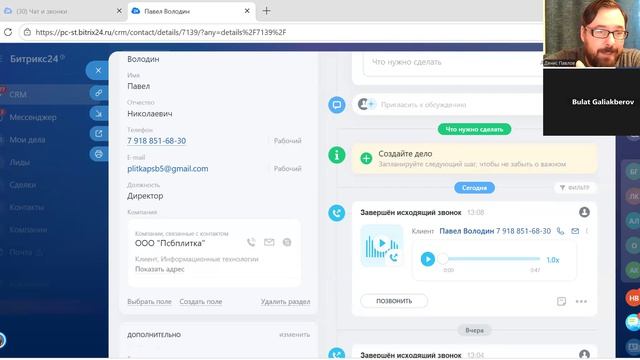Image resolution: width=640 pixels, height=360 pixels.
Task: Close the contact slider with the X button
Action: click(98, 71)
